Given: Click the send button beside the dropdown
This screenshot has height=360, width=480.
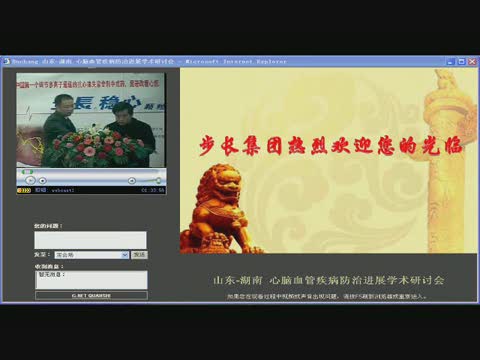Looking at the screenshot, I should (139, 255).
